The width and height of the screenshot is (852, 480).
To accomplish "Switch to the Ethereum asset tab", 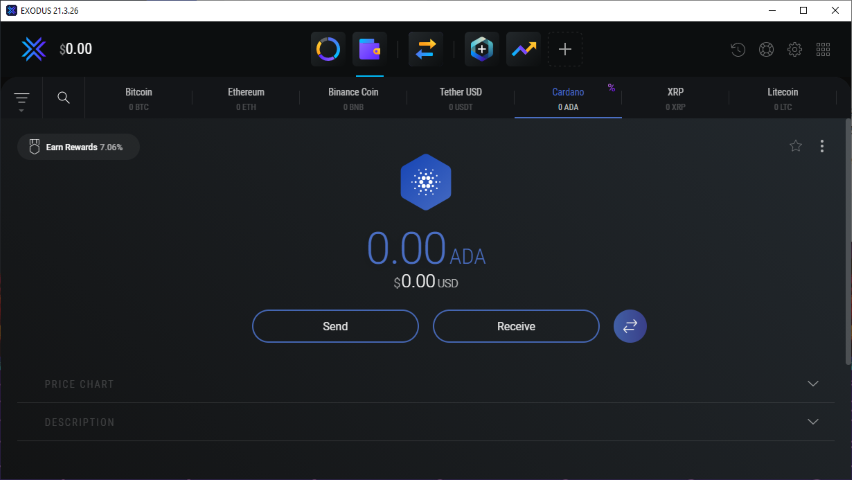I will (246, 98).
